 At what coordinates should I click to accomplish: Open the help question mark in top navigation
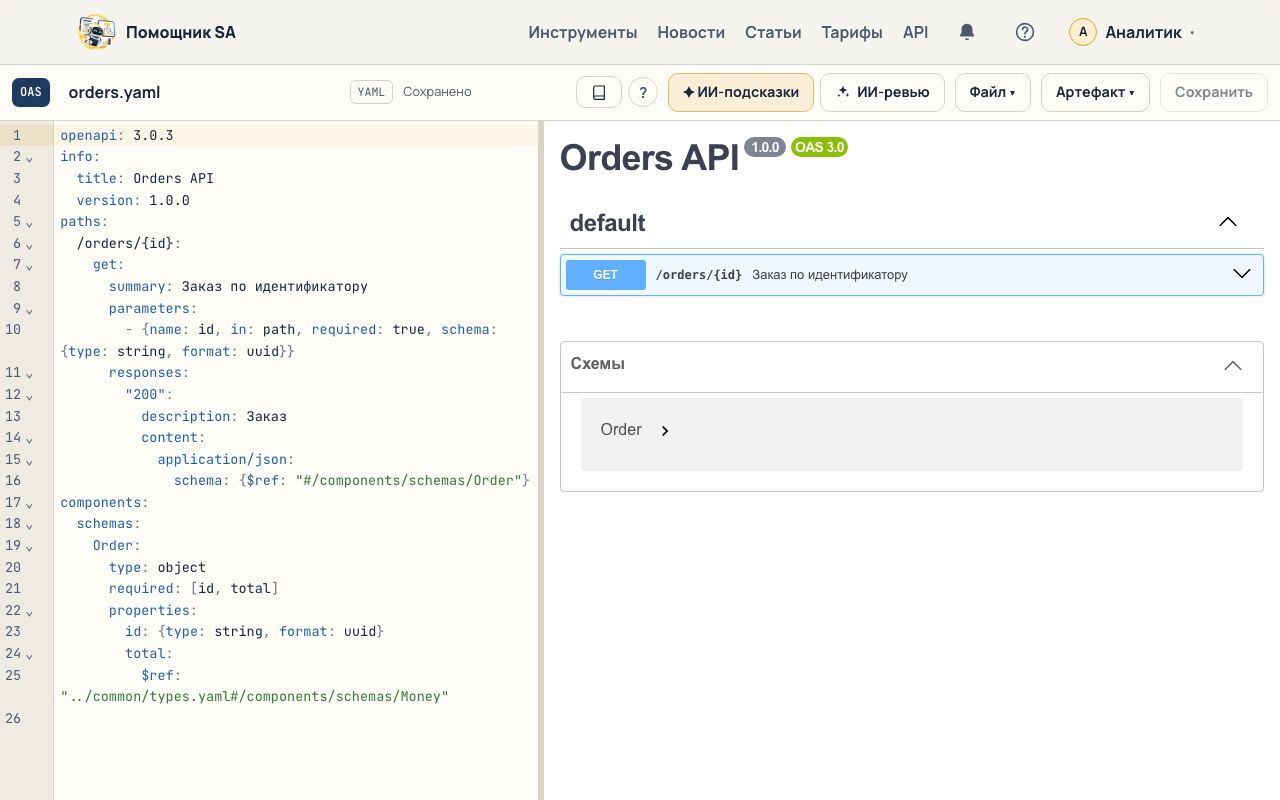[x=1024, y=32]
